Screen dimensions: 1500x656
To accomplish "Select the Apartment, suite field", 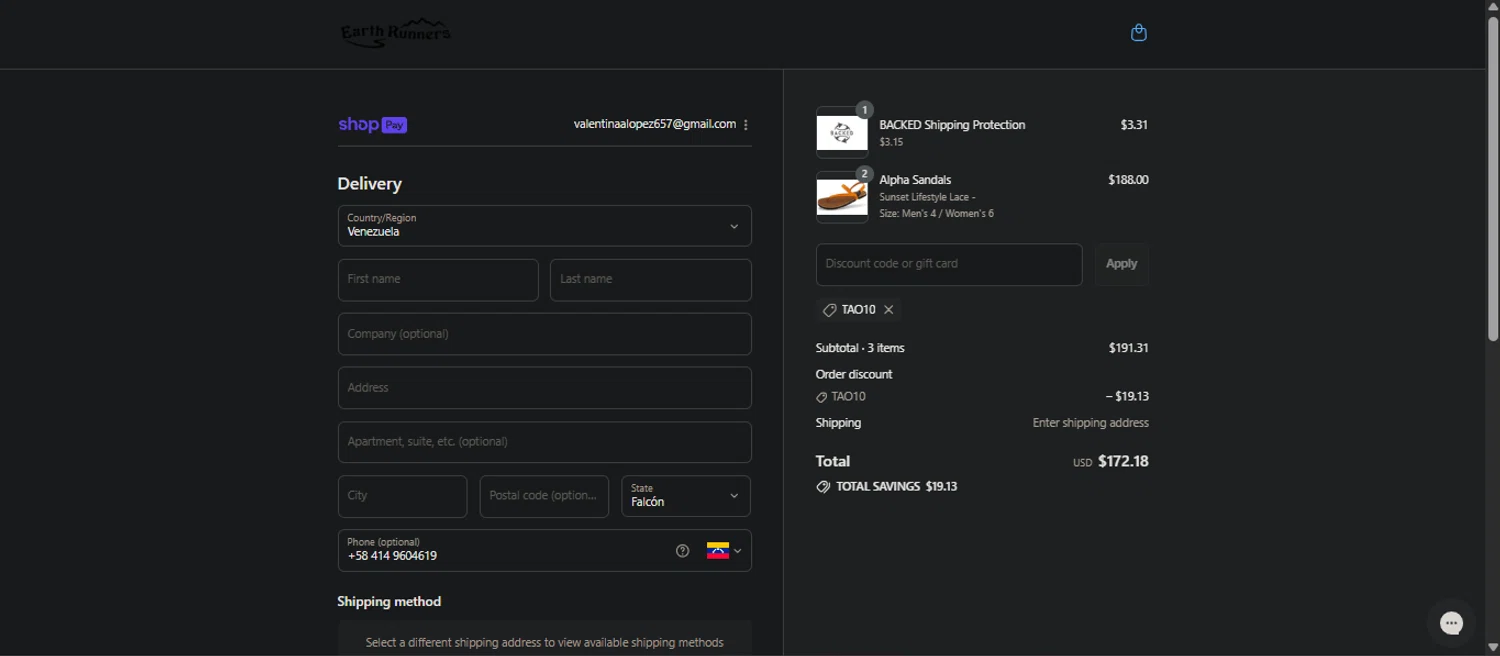I will tap(545, 442).
